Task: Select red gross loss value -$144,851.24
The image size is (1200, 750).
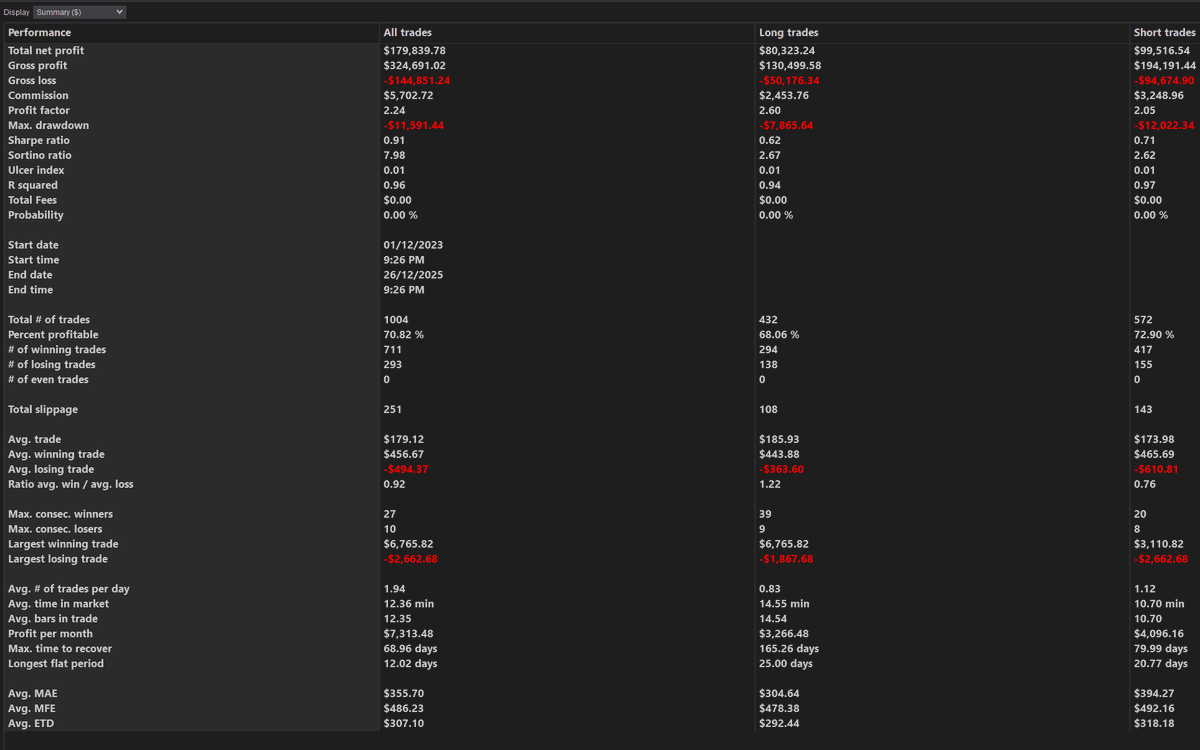Action: tap(417, 80)
